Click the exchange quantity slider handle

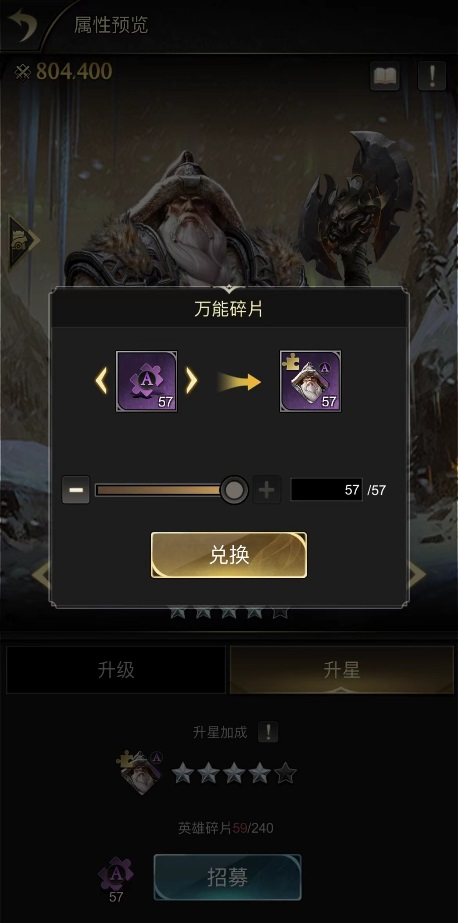click(234, 490)
